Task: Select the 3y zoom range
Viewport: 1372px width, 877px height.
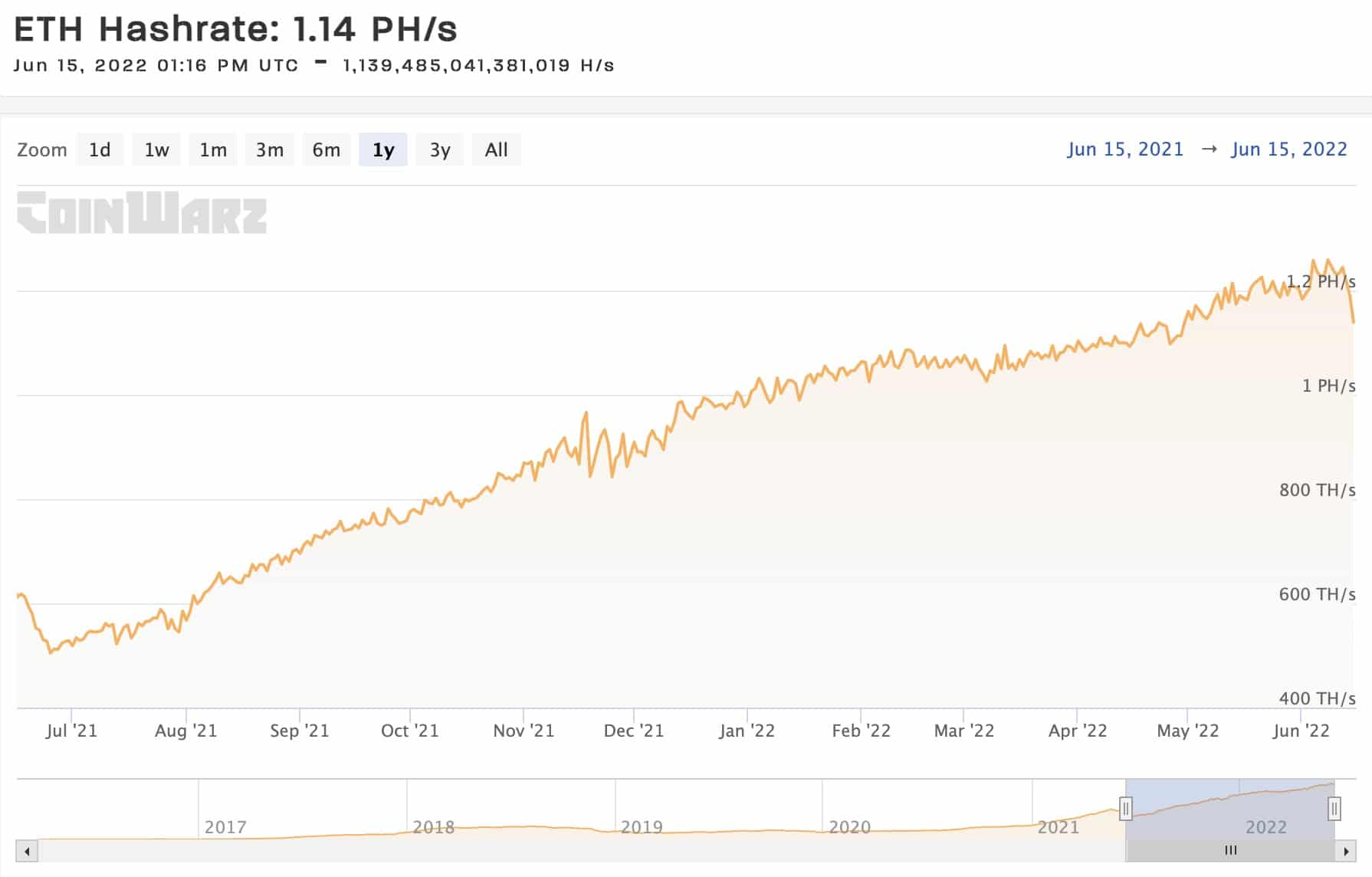Action: (x=440, y=149)
